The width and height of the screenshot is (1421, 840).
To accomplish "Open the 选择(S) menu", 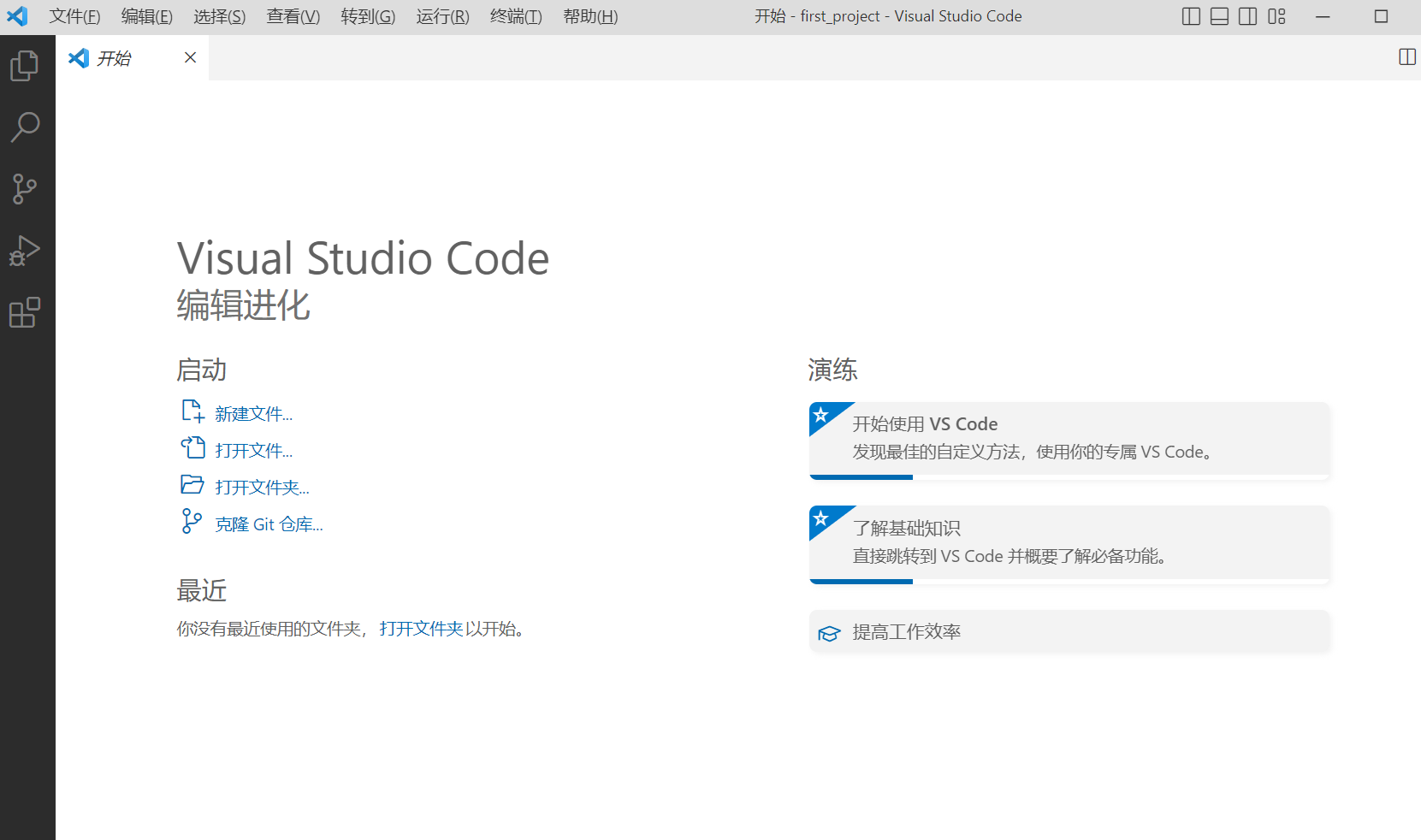I will pyautogui.click(x=220, y=16).
